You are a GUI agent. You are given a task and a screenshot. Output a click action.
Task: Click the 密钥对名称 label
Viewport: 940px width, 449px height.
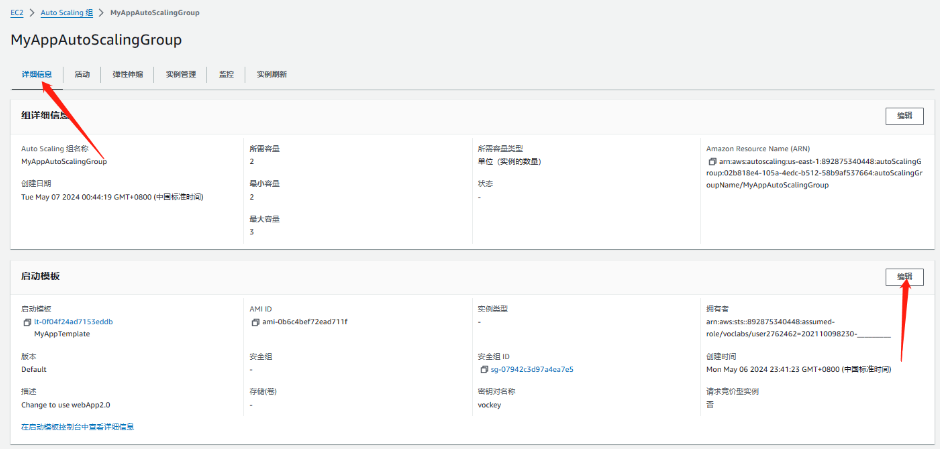click(497, 391)
